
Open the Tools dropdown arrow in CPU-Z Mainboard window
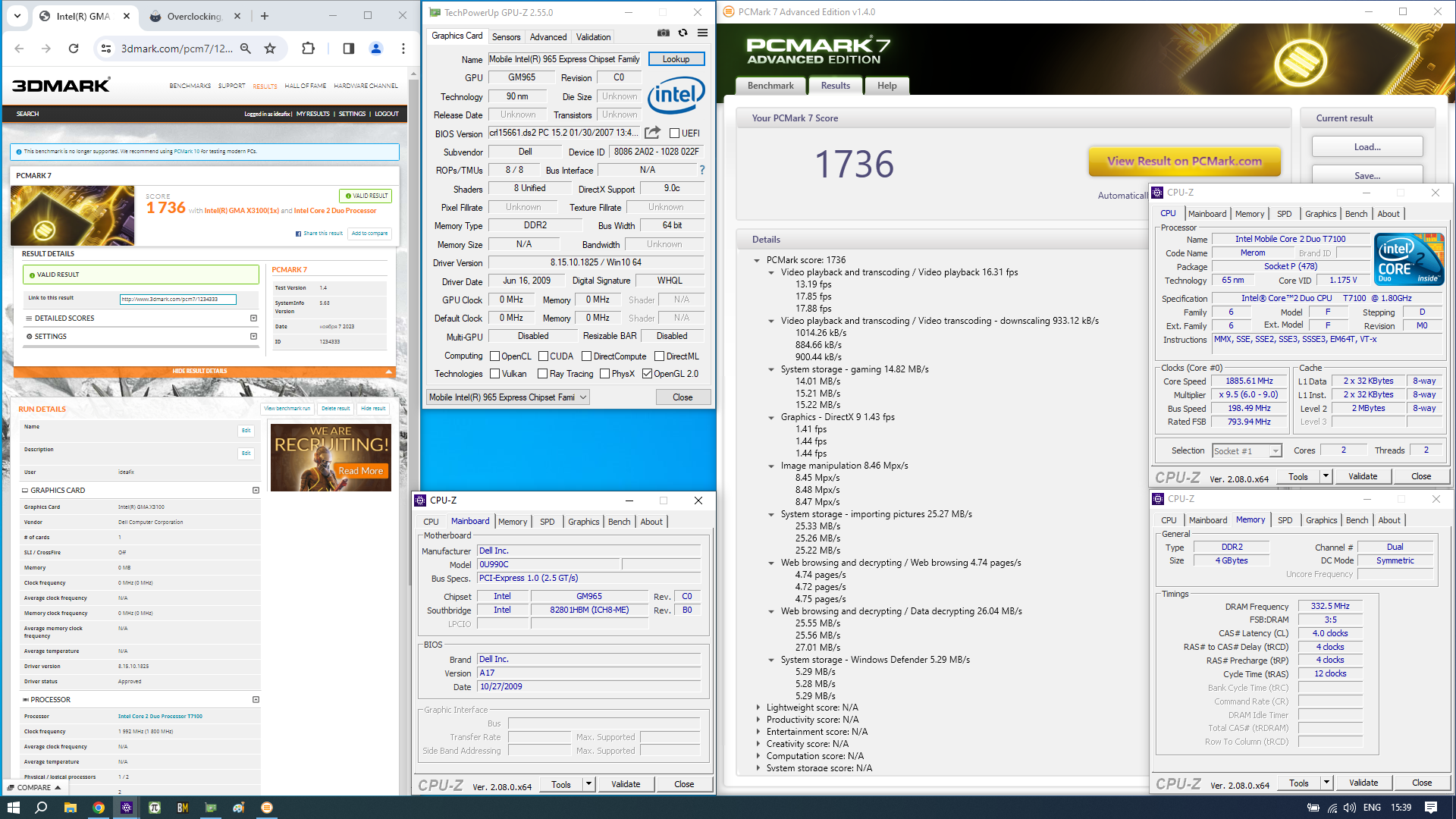(588, 784)
